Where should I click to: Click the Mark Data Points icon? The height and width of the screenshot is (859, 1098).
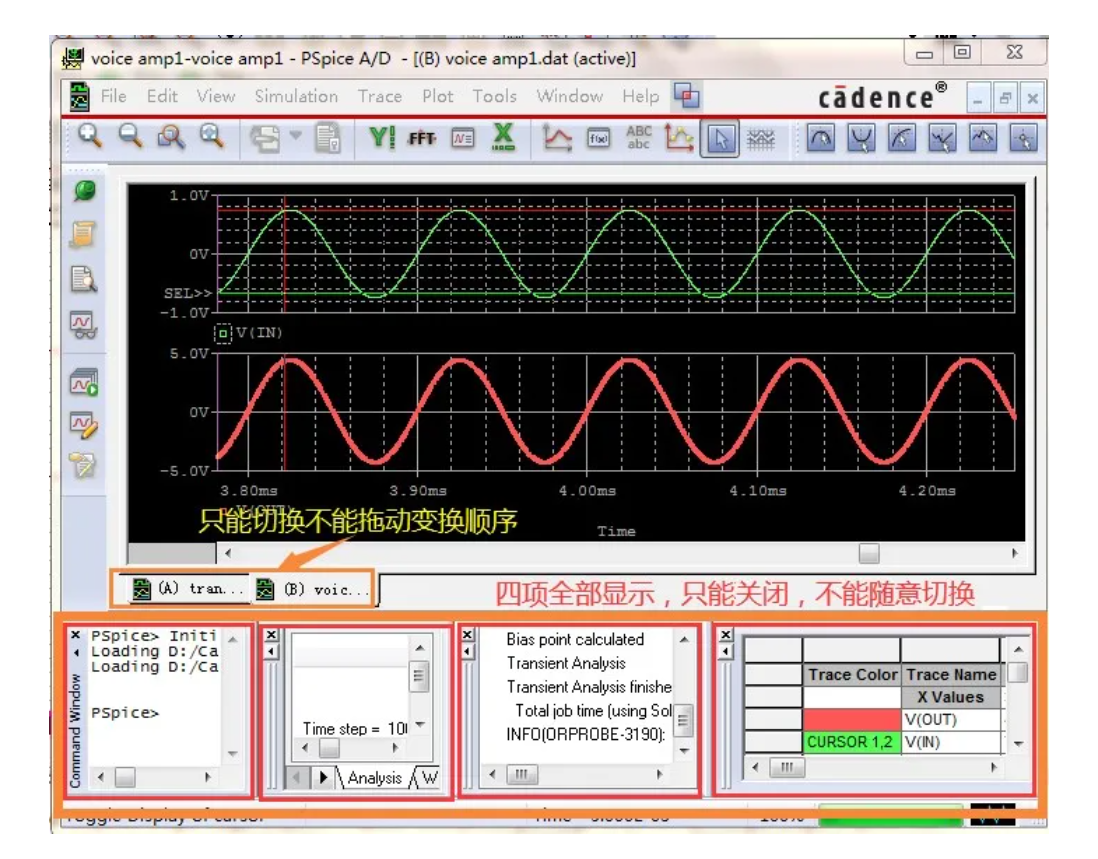pos(679,137)
